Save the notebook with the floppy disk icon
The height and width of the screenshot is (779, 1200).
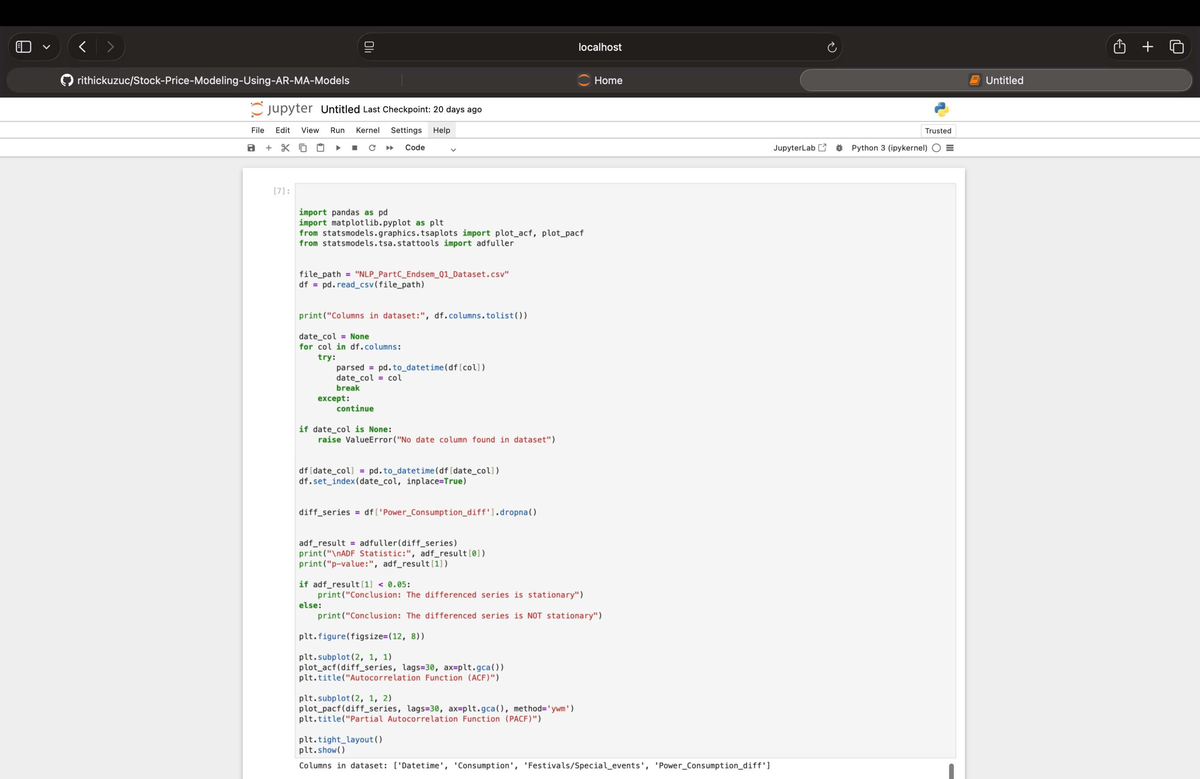pyautogui.click(x=251, y=148)
